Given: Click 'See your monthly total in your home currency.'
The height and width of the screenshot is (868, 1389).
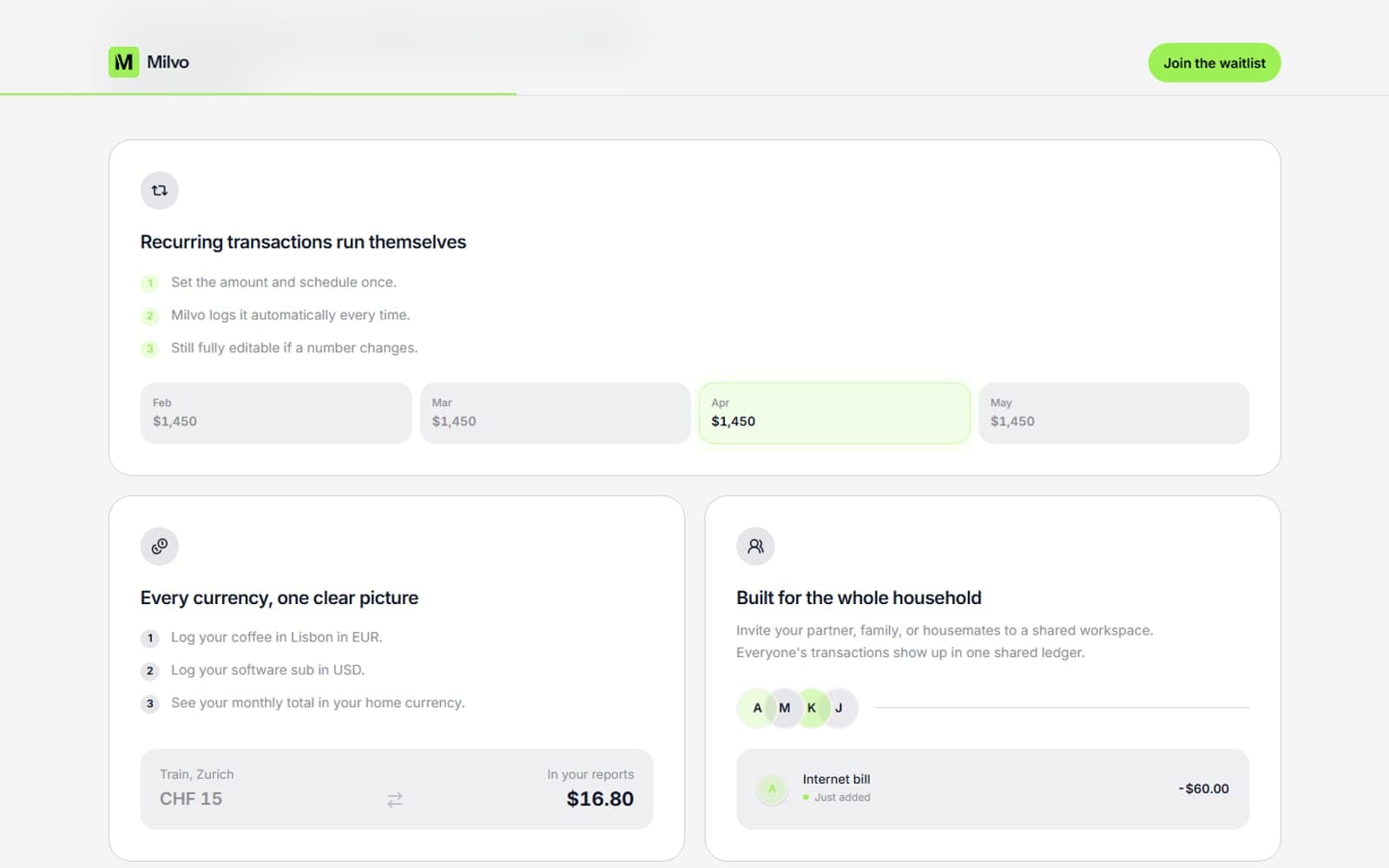Looking at the screenshot, I should click(318, 703).
